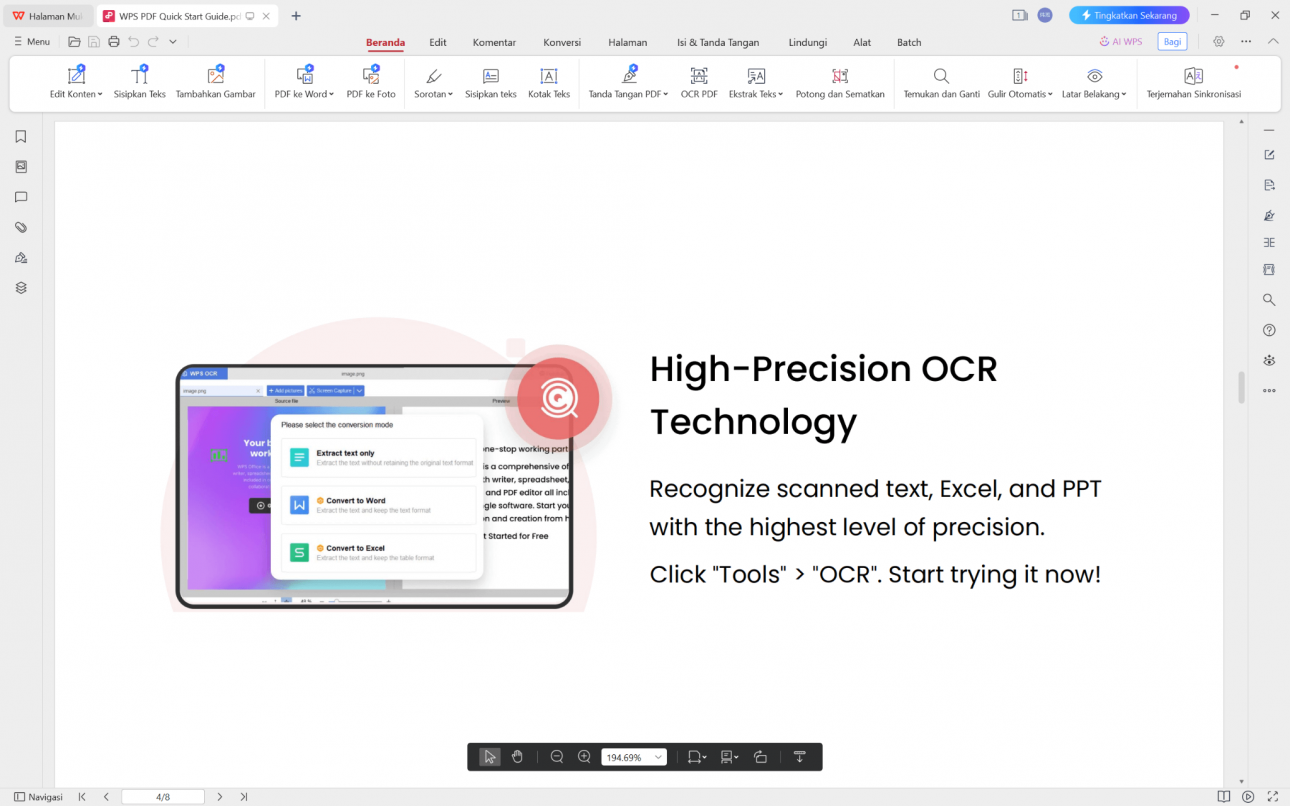This screenshot has width=1290, height=806.
Task: Select the Sisipkan Teks tool with blue badge
Action: [140, 83]
